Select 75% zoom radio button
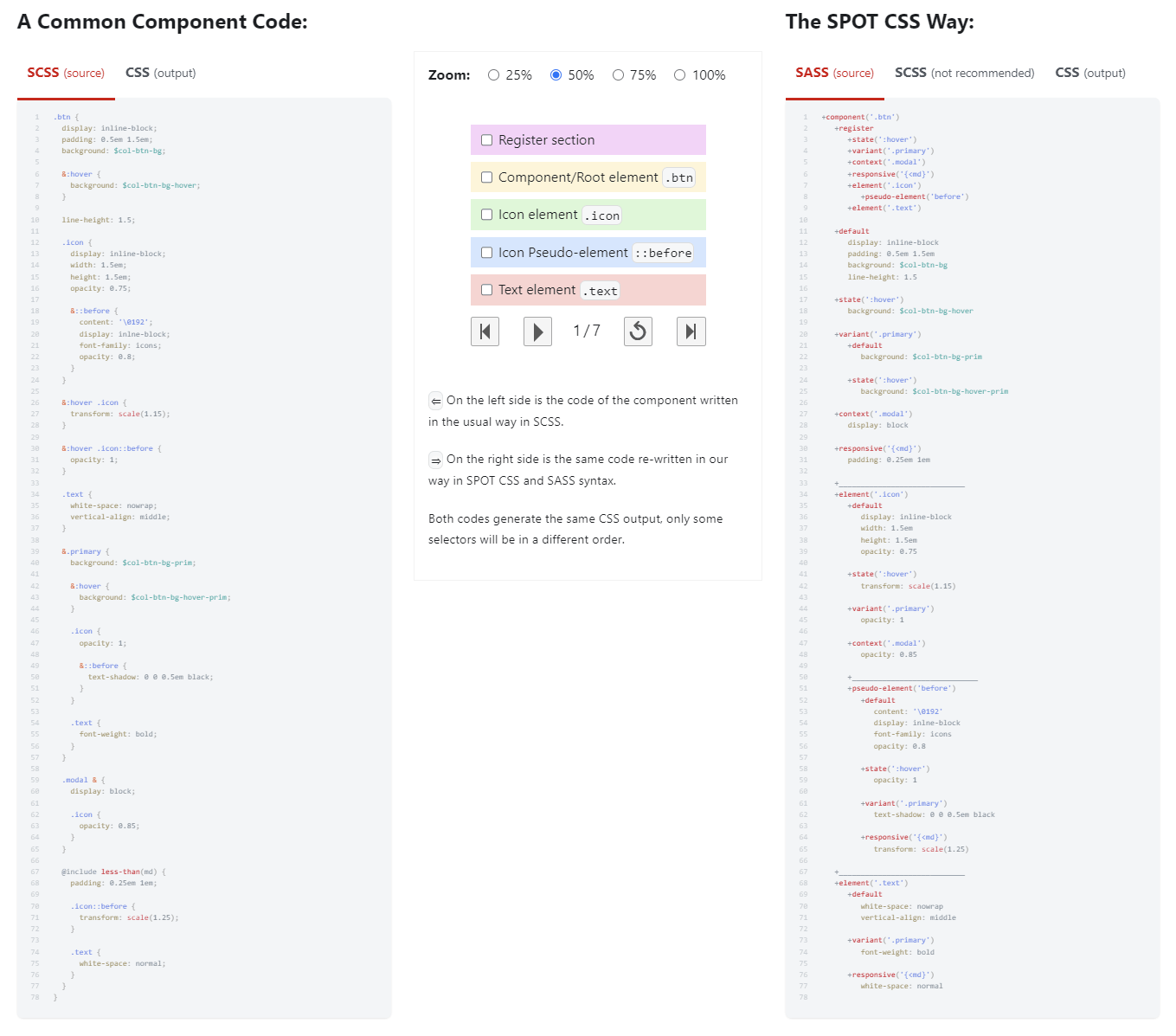The image size is (1176, 1036). click(618, 75)
